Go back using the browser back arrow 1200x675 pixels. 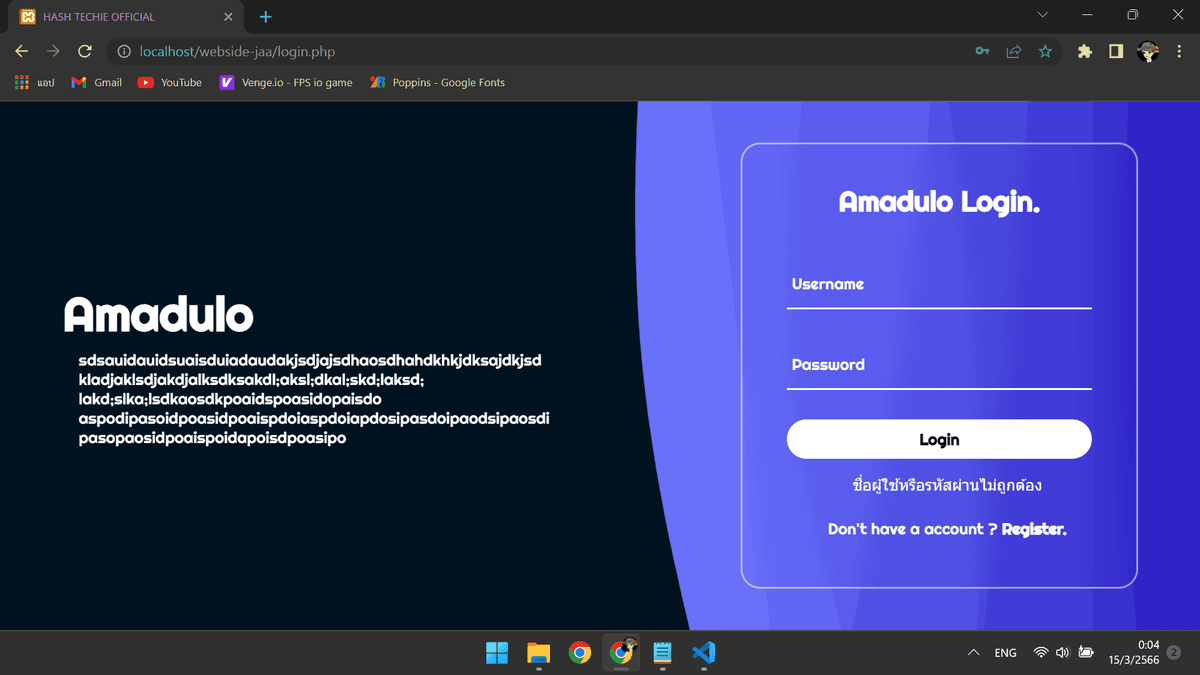(22, 51)
